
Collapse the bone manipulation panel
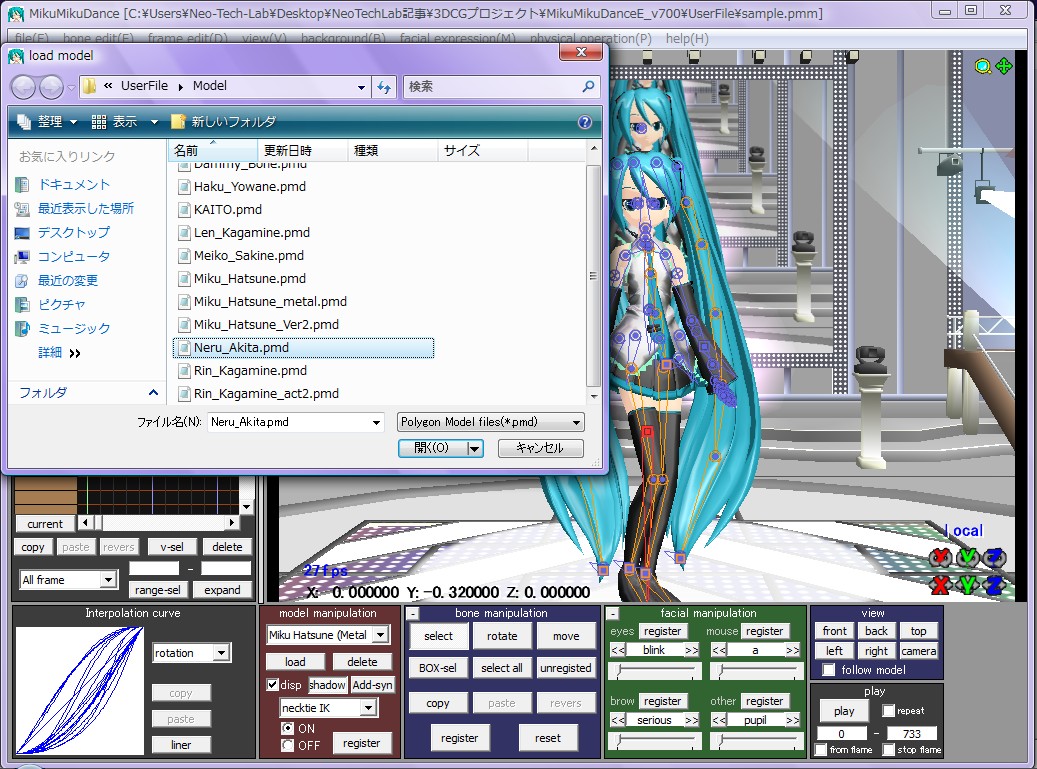(x=412, y=614)
